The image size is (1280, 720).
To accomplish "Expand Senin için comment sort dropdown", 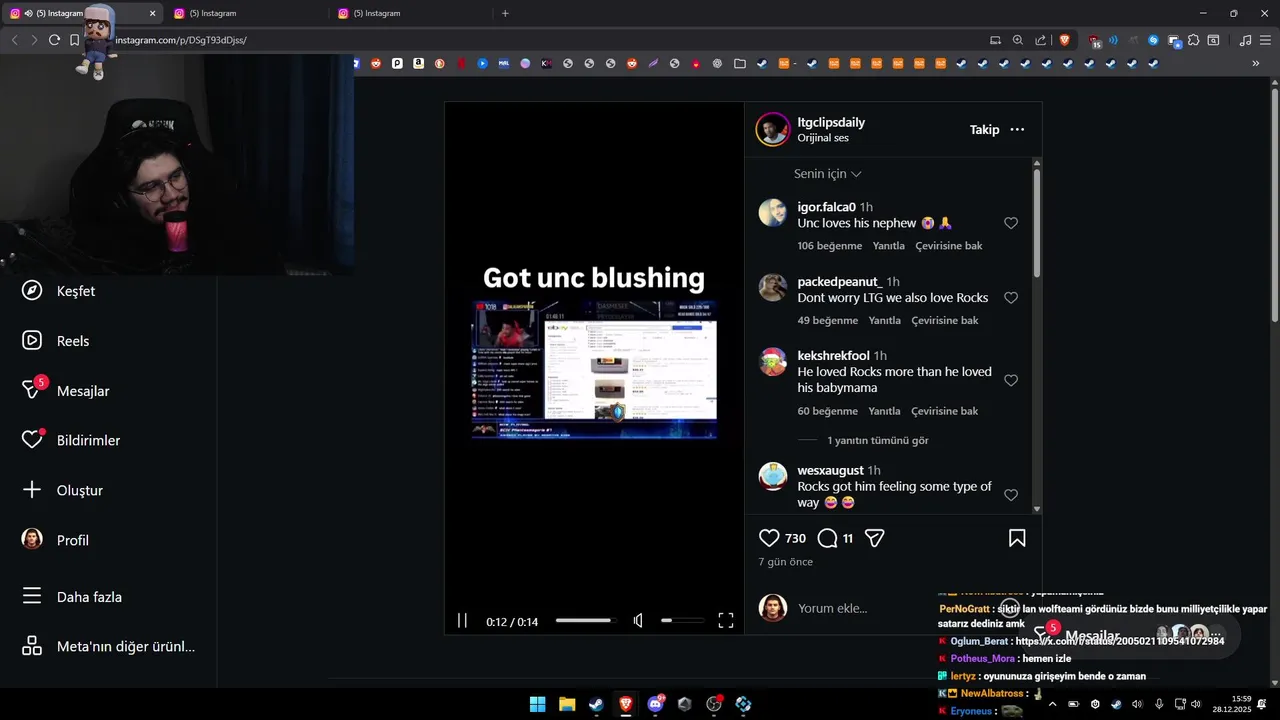I will (827, 174).
